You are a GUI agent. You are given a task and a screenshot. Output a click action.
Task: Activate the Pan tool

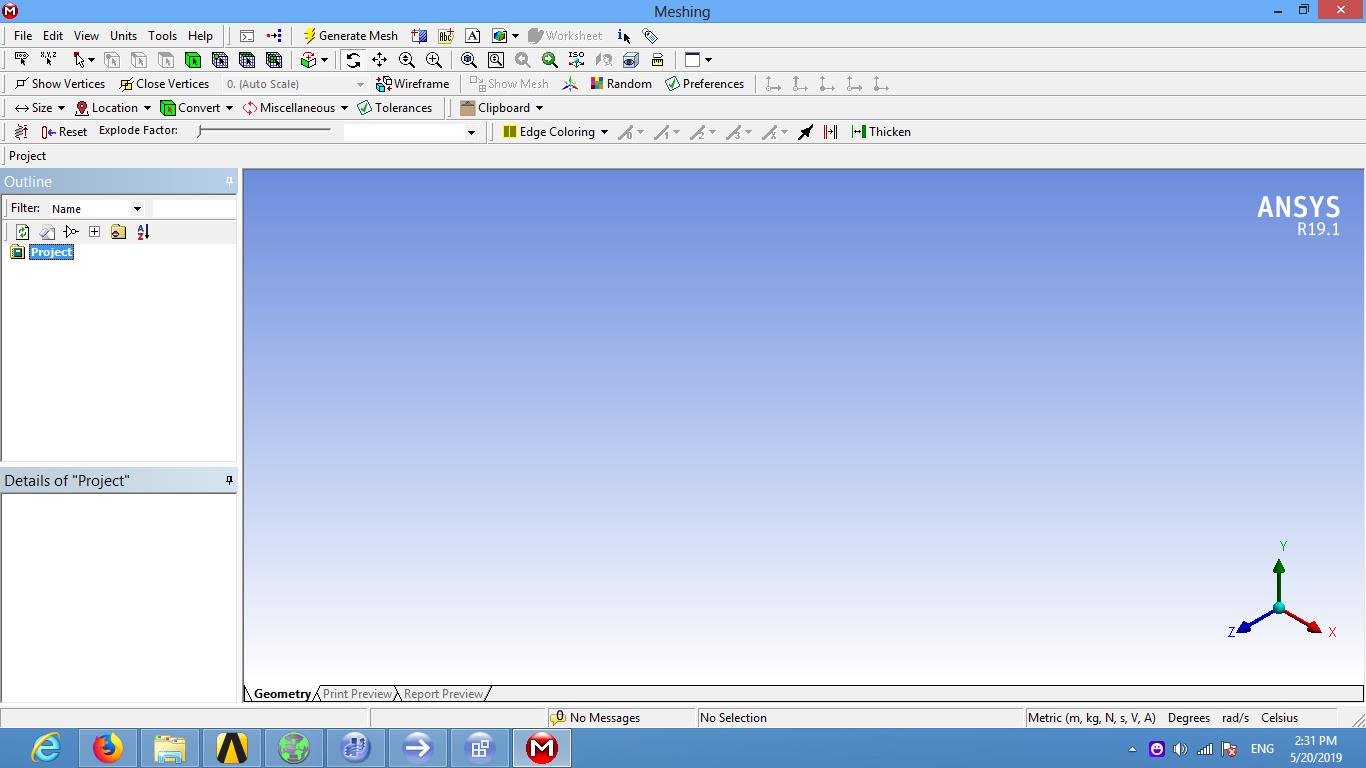click(380, 59)
